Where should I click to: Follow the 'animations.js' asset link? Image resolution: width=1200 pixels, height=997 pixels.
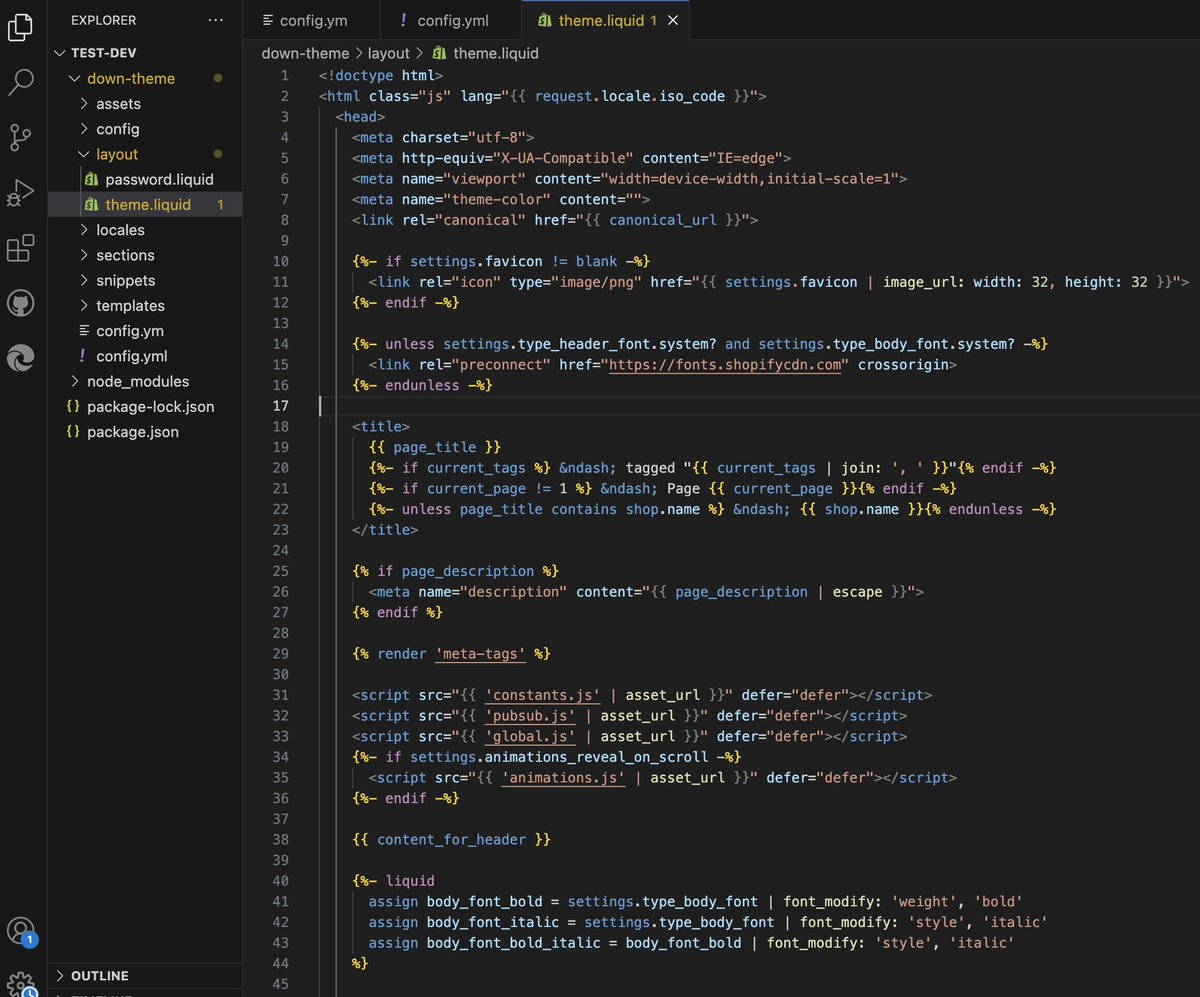click(x=563, y=777)
